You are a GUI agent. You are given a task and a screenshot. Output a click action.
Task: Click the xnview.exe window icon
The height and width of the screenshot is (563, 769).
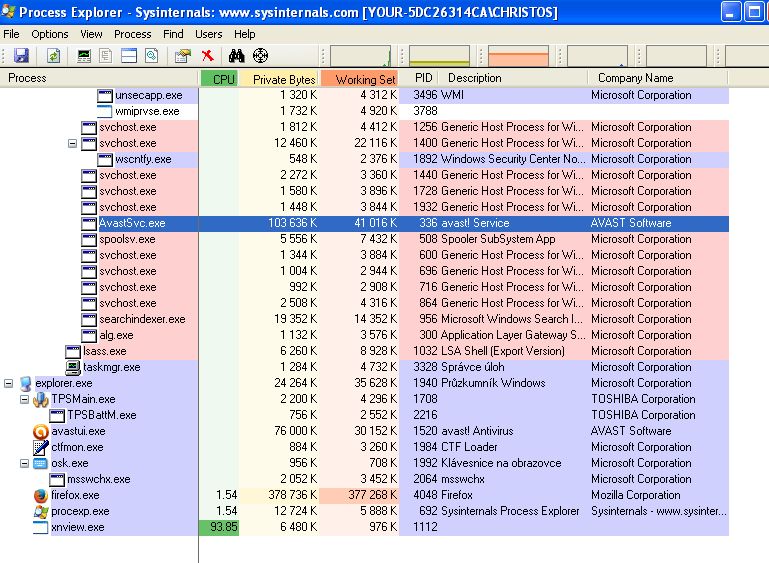coord(40,528)
